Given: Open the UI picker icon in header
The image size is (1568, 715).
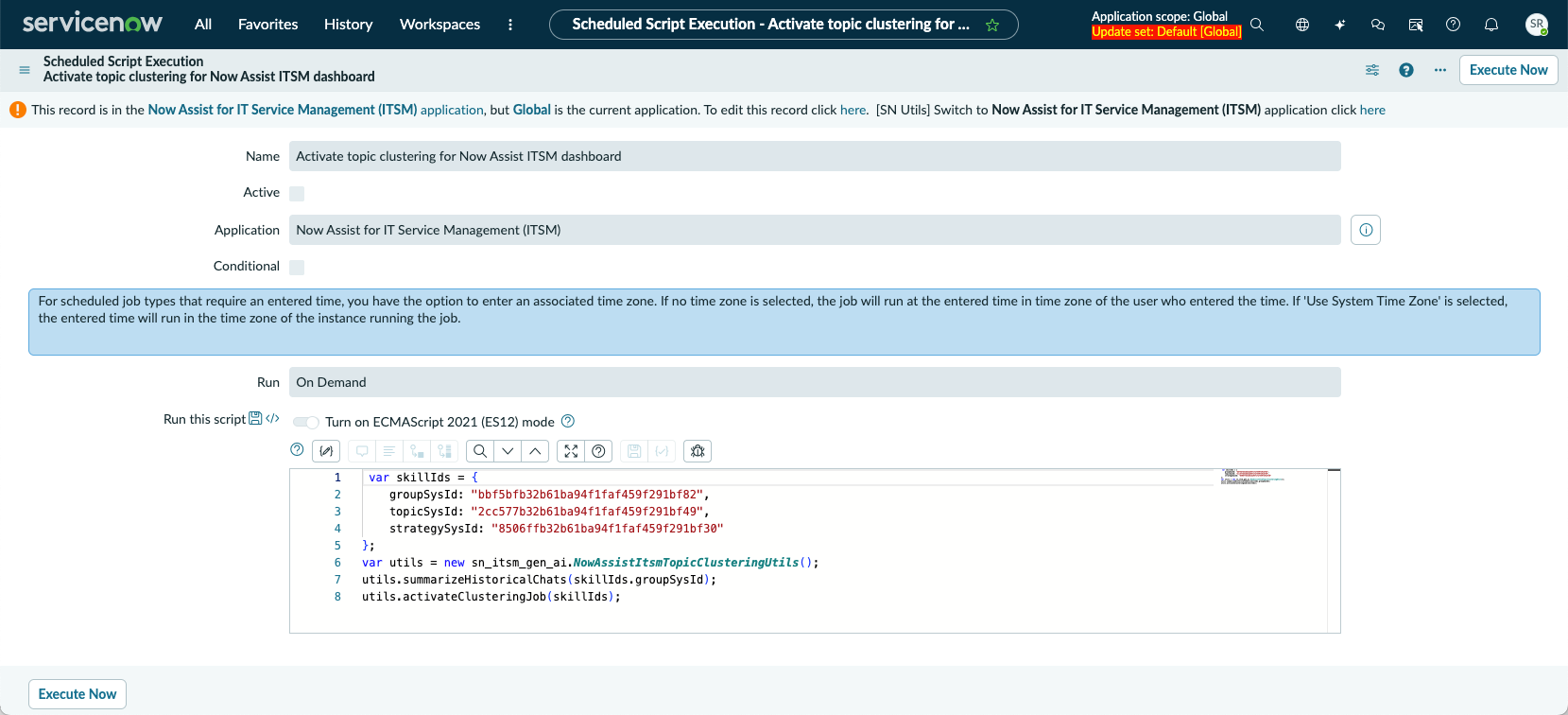Looking at the screenshot, I should (1416, 25).
